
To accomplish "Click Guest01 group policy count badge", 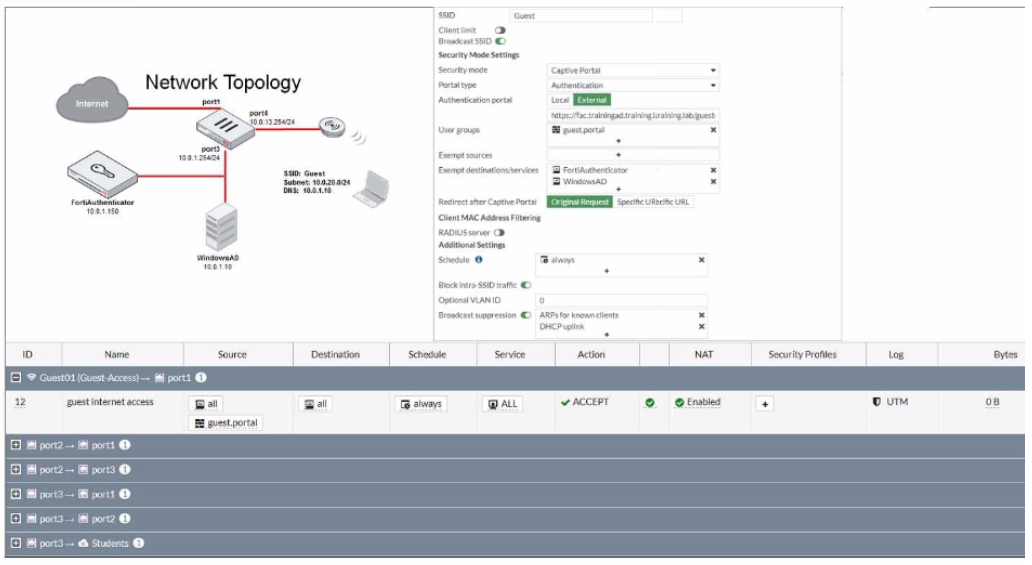I will click(201, 378).
